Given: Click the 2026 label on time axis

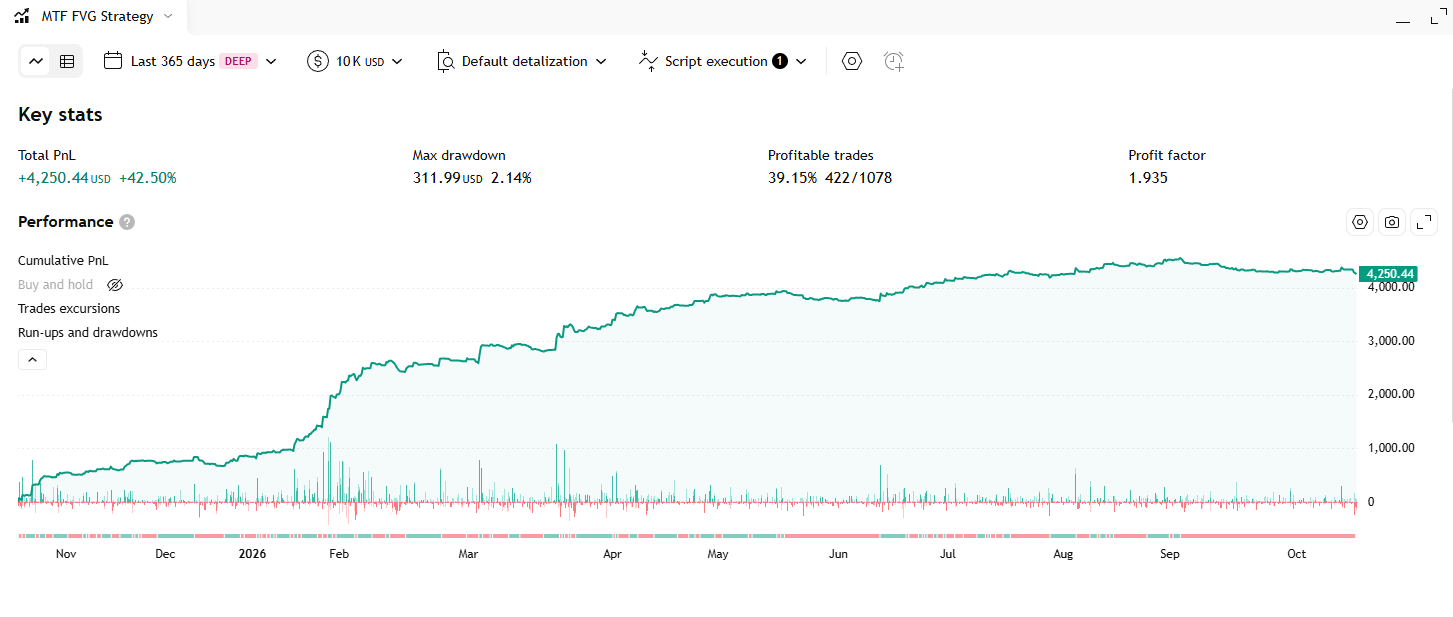Looking at the screenshot, I should 254,553.
